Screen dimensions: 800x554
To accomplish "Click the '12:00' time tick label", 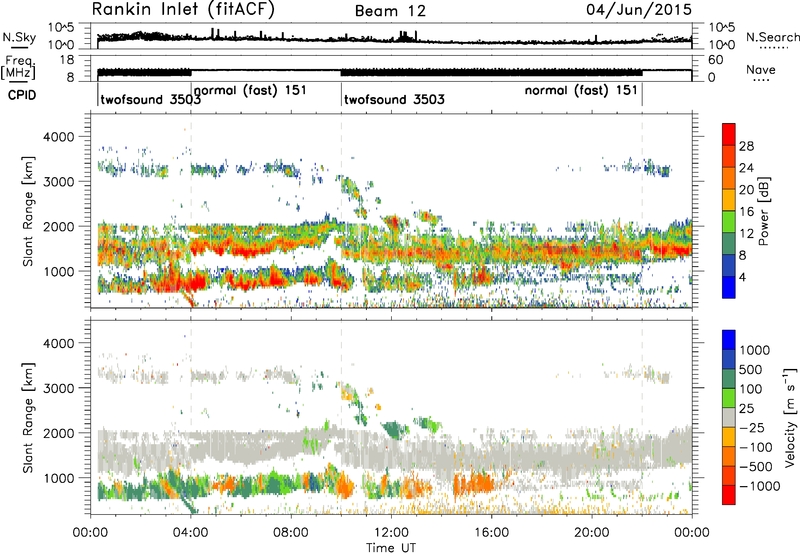I will click(x=391, y=533).
